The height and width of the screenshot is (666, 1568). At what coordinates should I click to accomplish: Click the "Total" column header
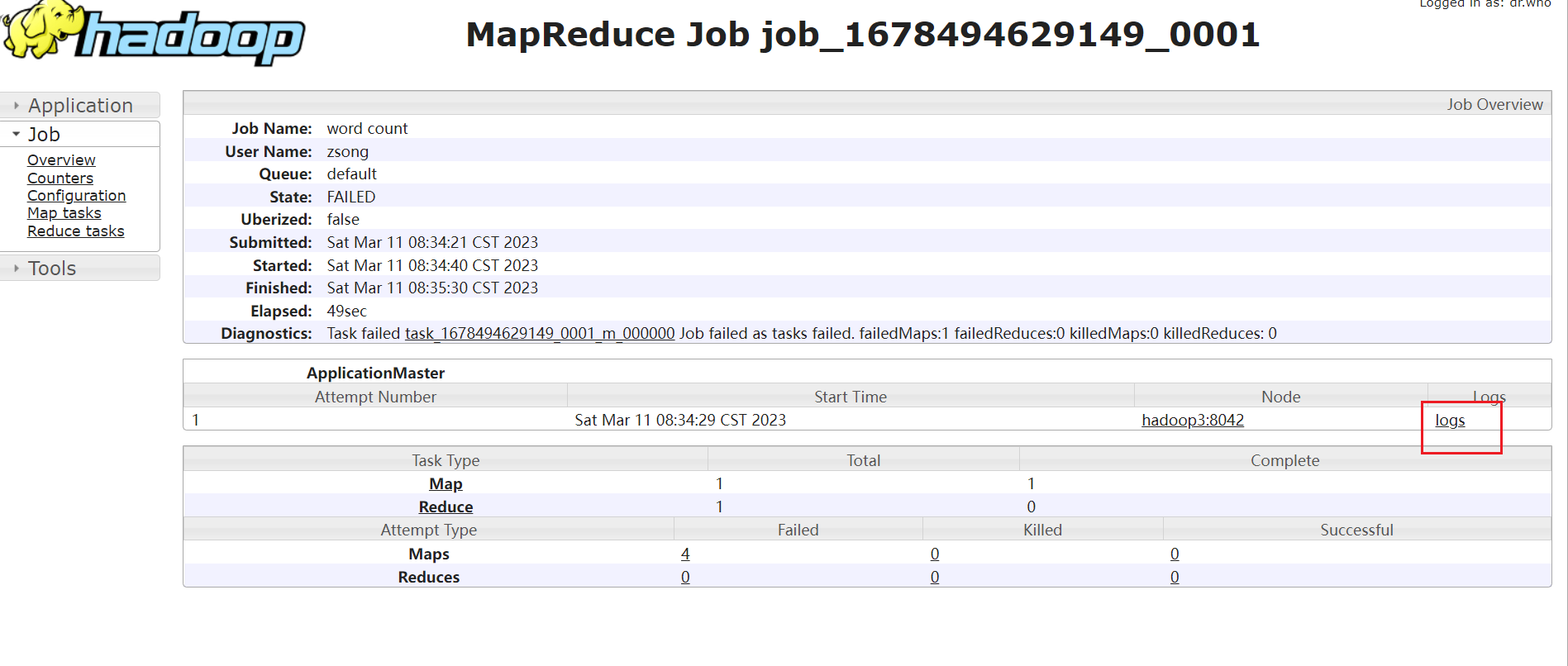(x=864, y=460)
